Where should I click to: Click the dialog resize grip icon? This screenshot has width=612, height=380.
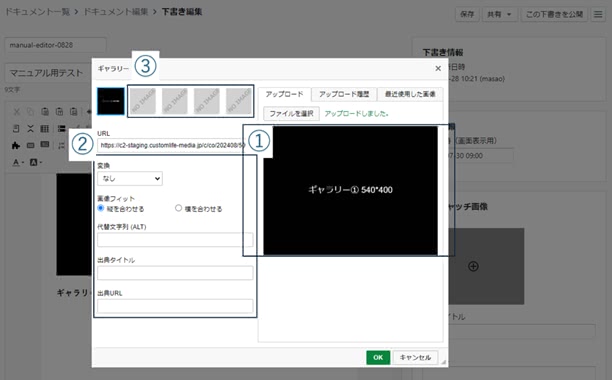[x=443, y=362]
